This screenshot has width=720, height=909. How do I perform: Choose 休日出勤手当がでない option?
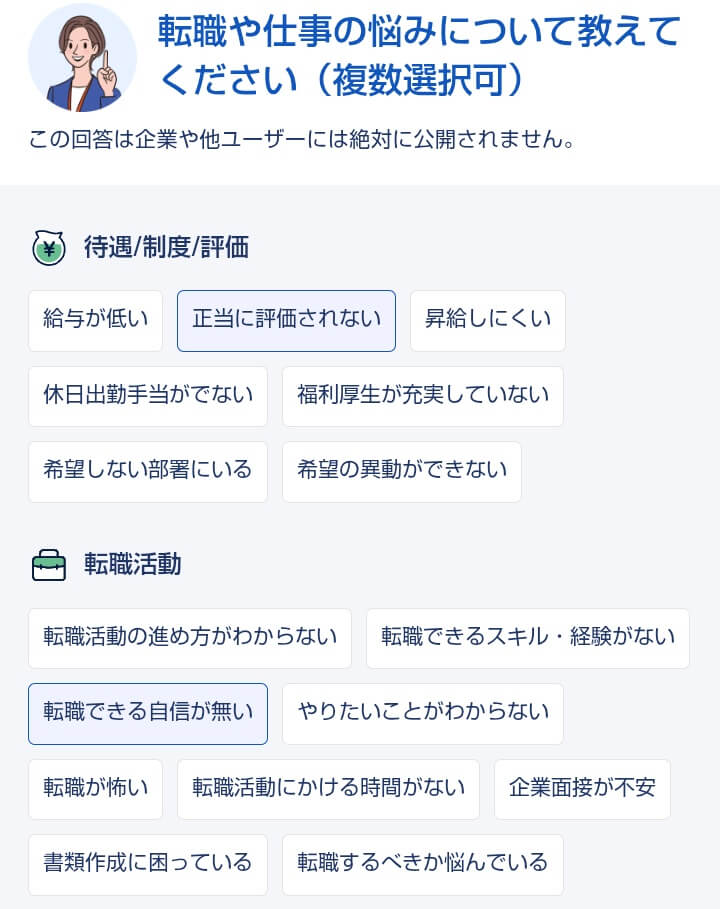148,396
